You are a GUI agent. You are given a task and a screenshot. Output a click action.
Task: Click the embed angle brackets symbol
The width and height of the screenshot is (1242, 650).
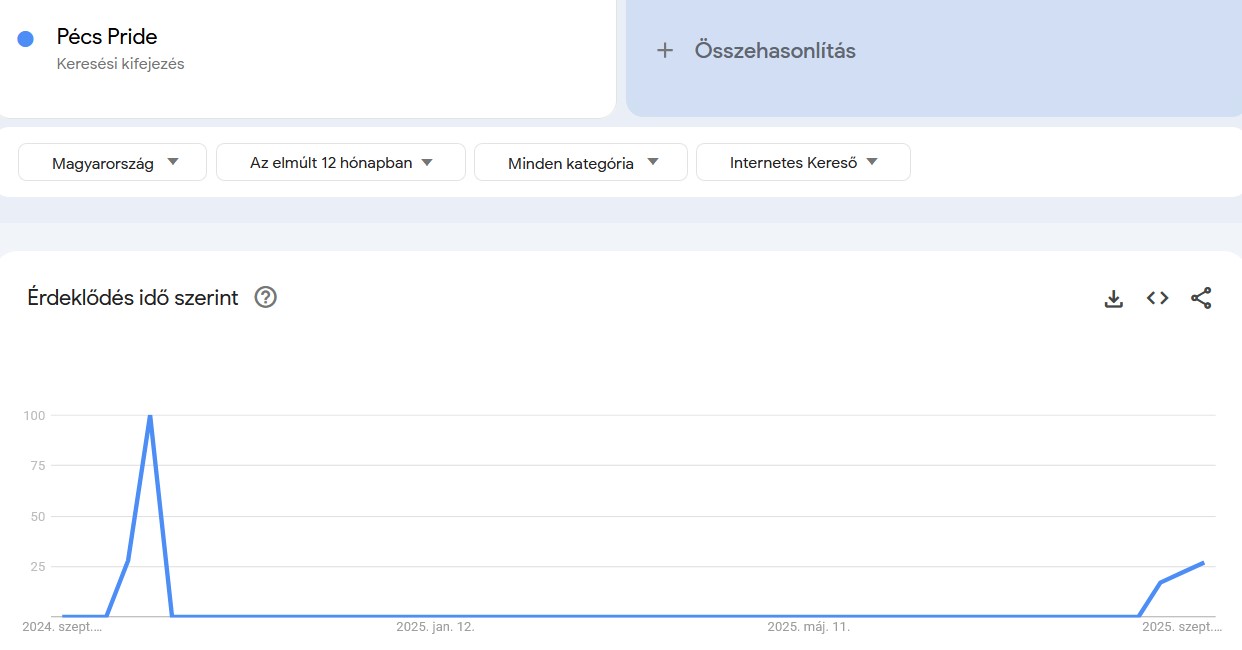[x=1157, y=297]
